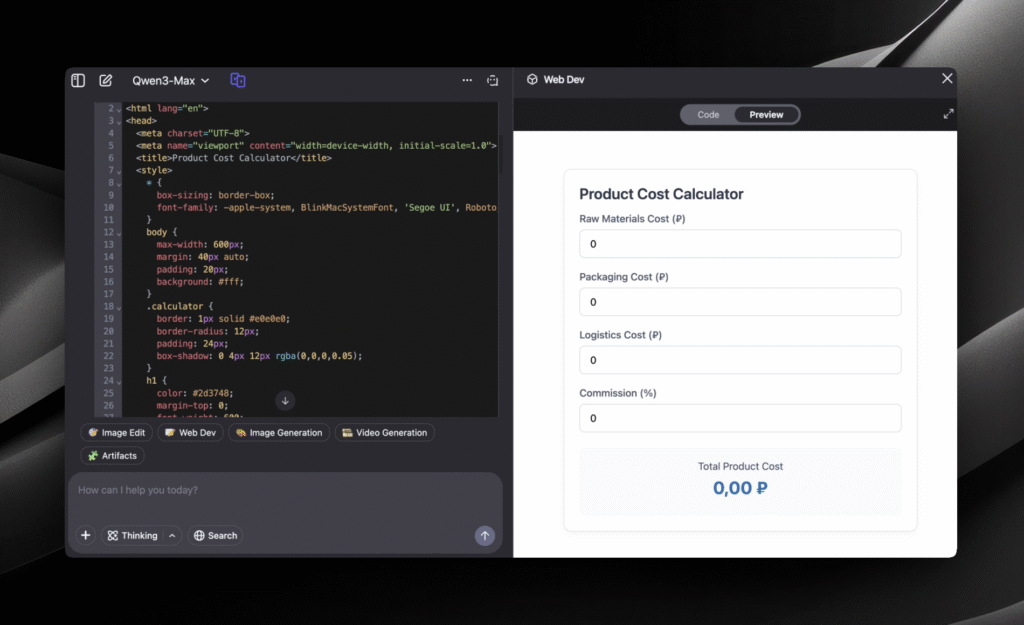Click the plus attachment icon
Viewport: 1024px width, 625px height.
(x=86, y=535)
